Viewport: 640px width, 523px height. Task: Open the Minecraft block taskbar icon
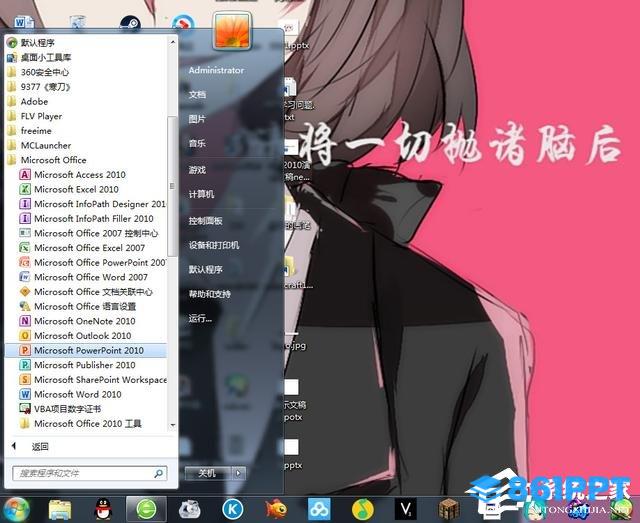click(449, 510)
